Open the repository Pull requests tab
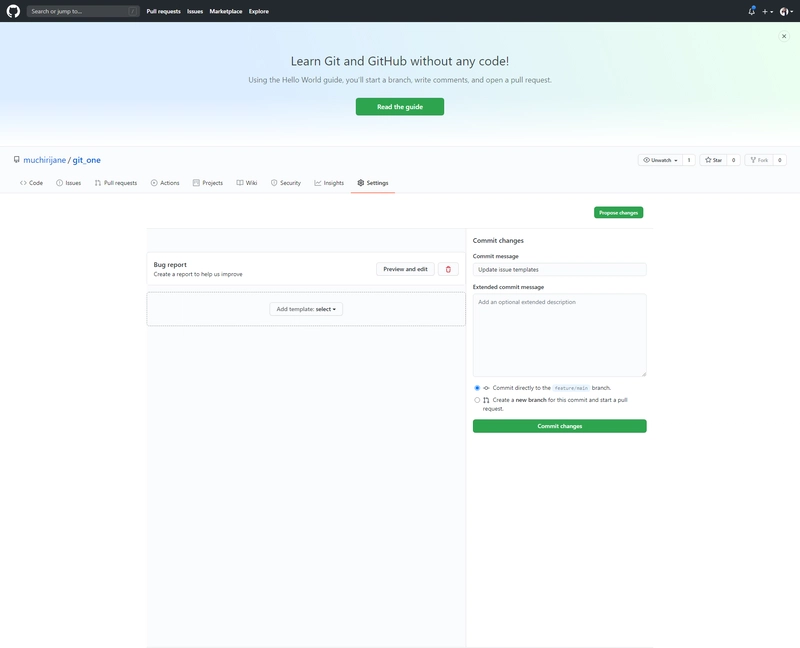The width and height of the screenshot is (800, 648). [116, 183]
